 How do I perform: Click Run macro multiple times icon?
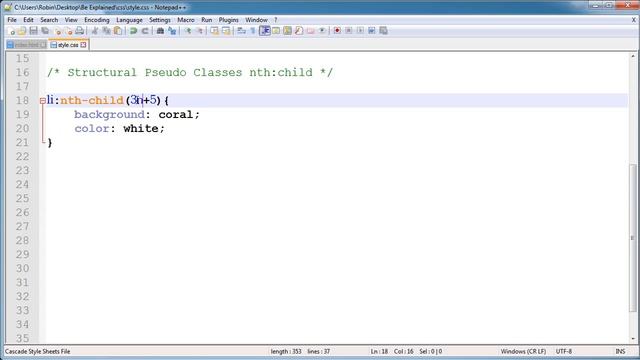371,31
